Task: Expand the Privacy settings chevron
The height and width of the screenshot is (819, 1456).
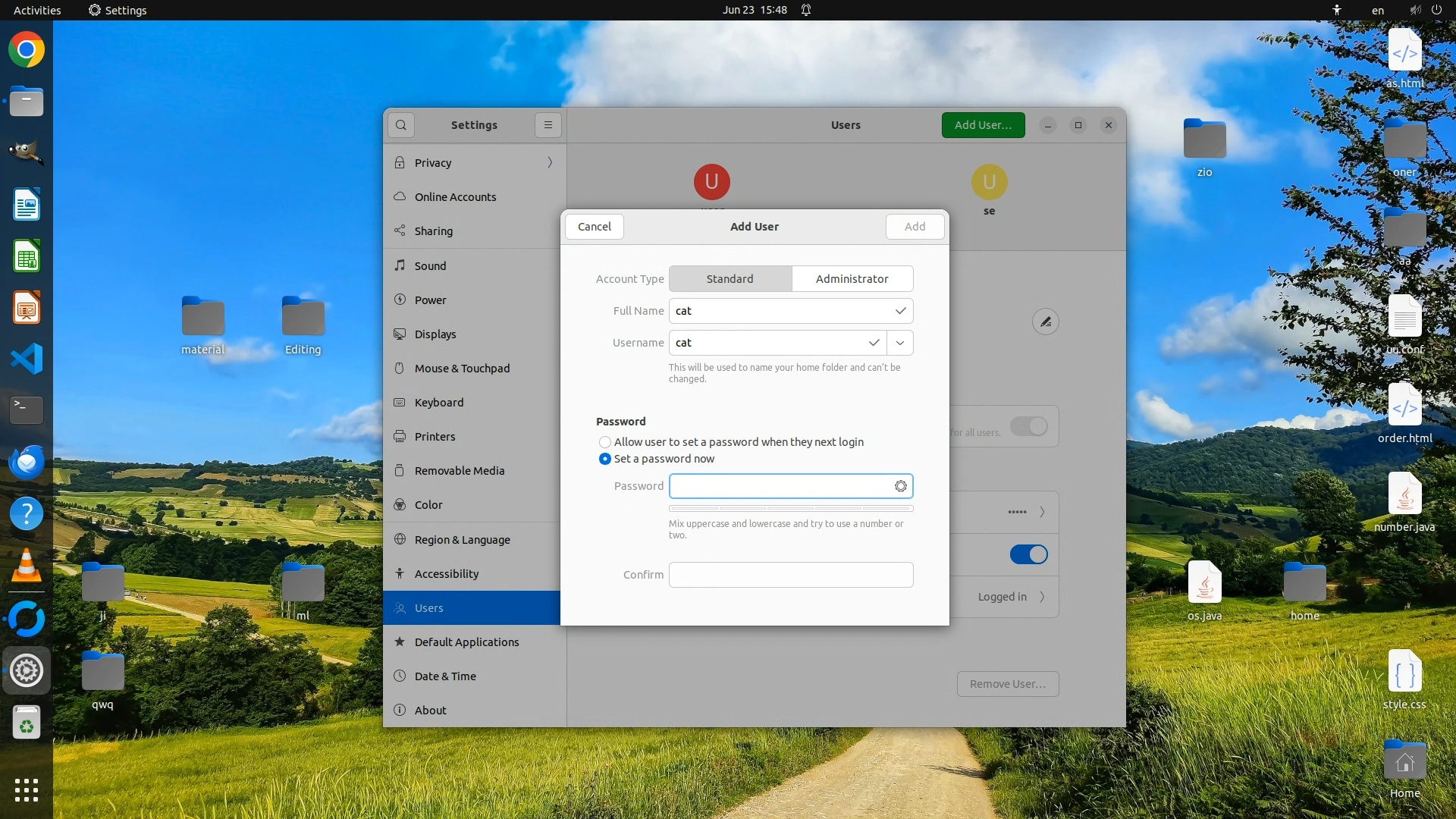Action: pos(550,162)
